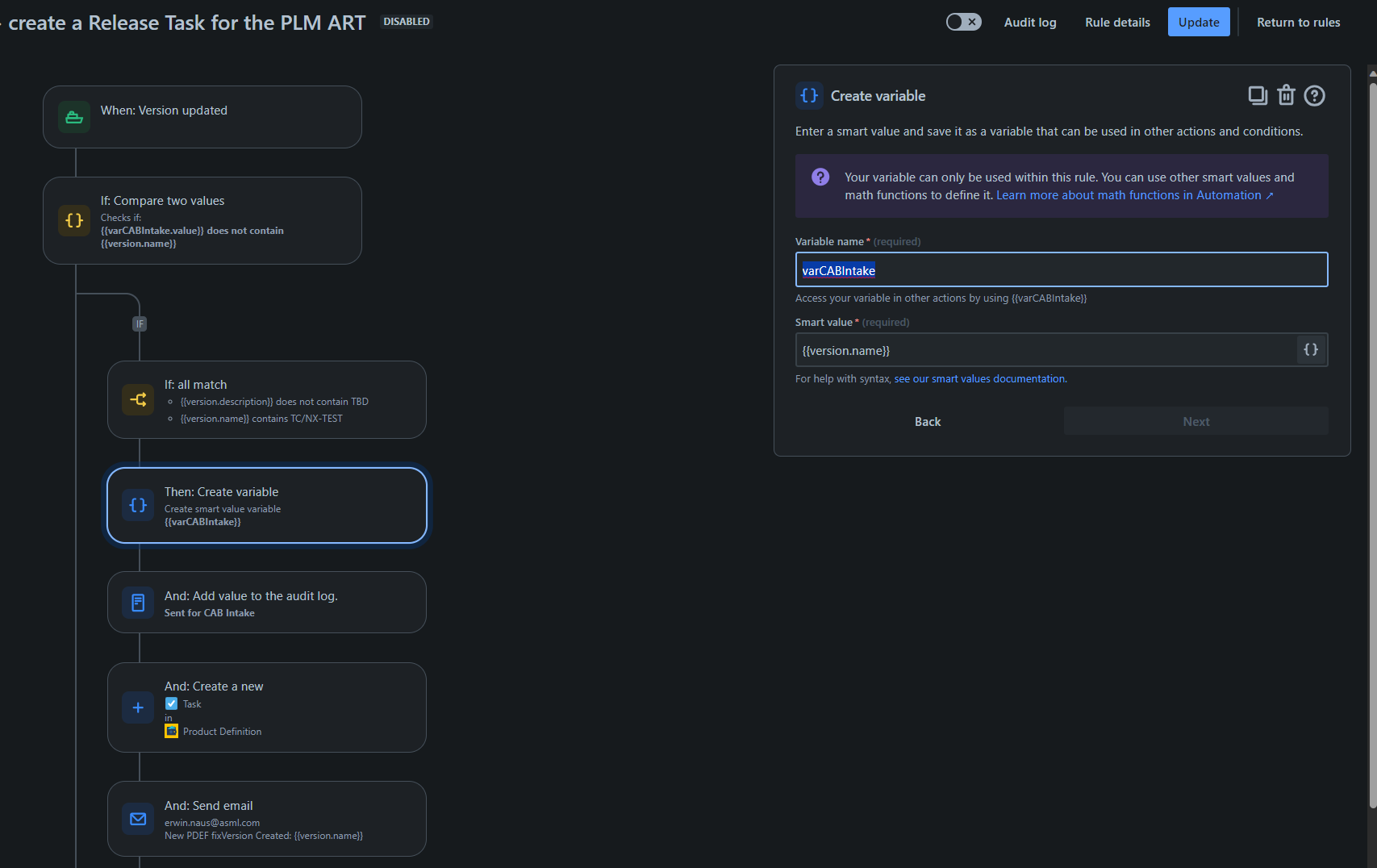Click the Send email envelope icon

click(138, 819)
